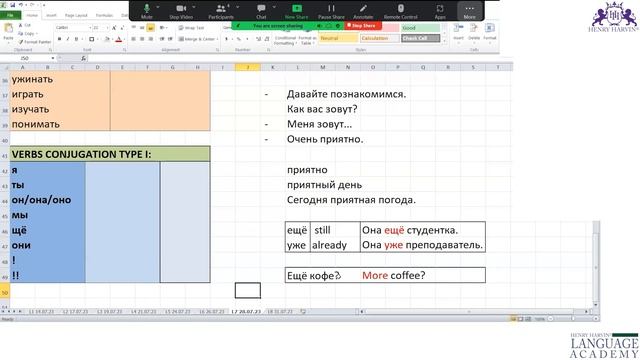The image size is (640, 360).
Task: Expand the Stop Video options arrow
Action: [194, 7]
